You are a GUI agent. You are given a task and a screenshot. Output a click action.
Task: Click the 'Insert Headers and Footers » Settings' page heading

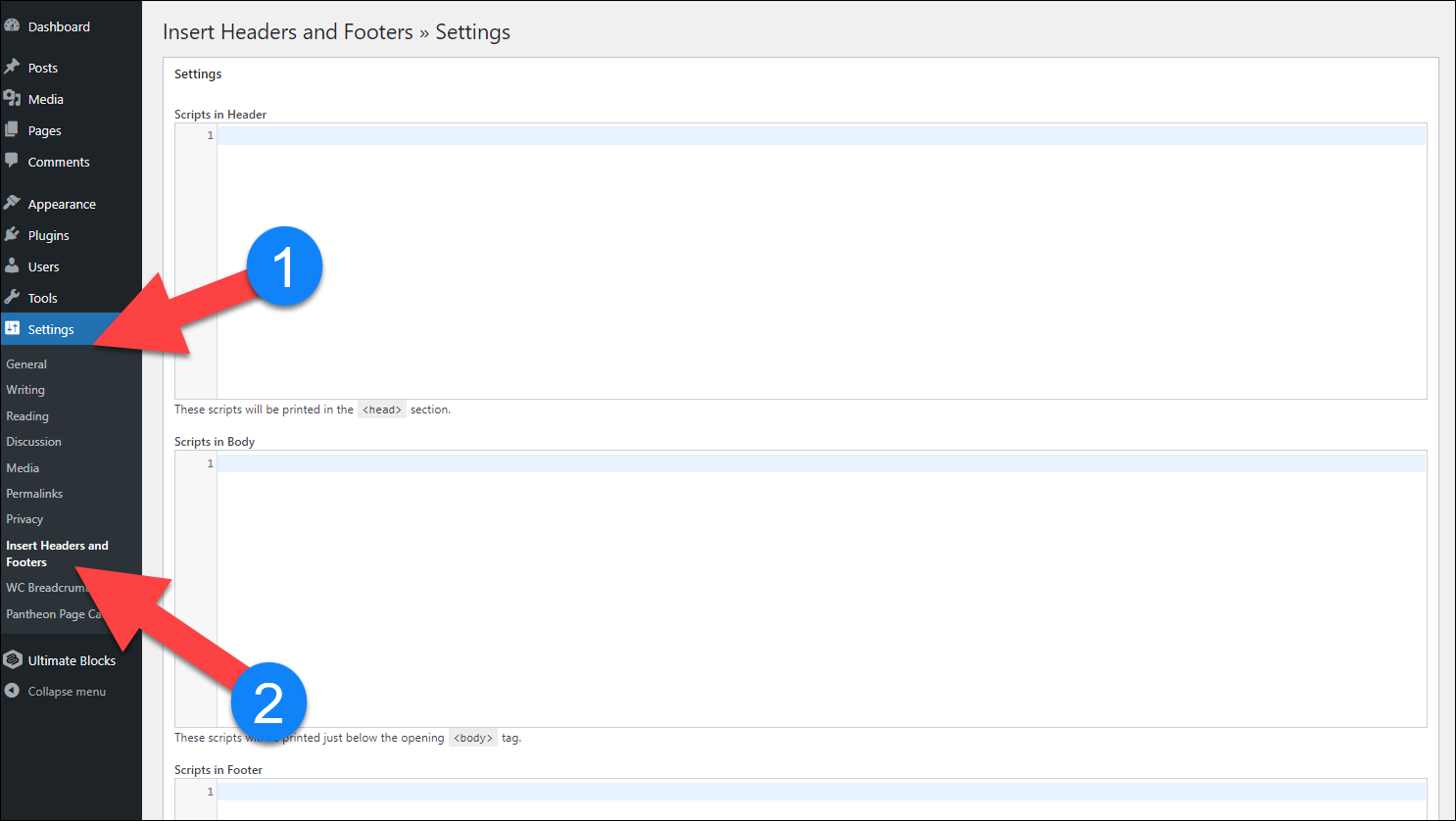[336, 31]
